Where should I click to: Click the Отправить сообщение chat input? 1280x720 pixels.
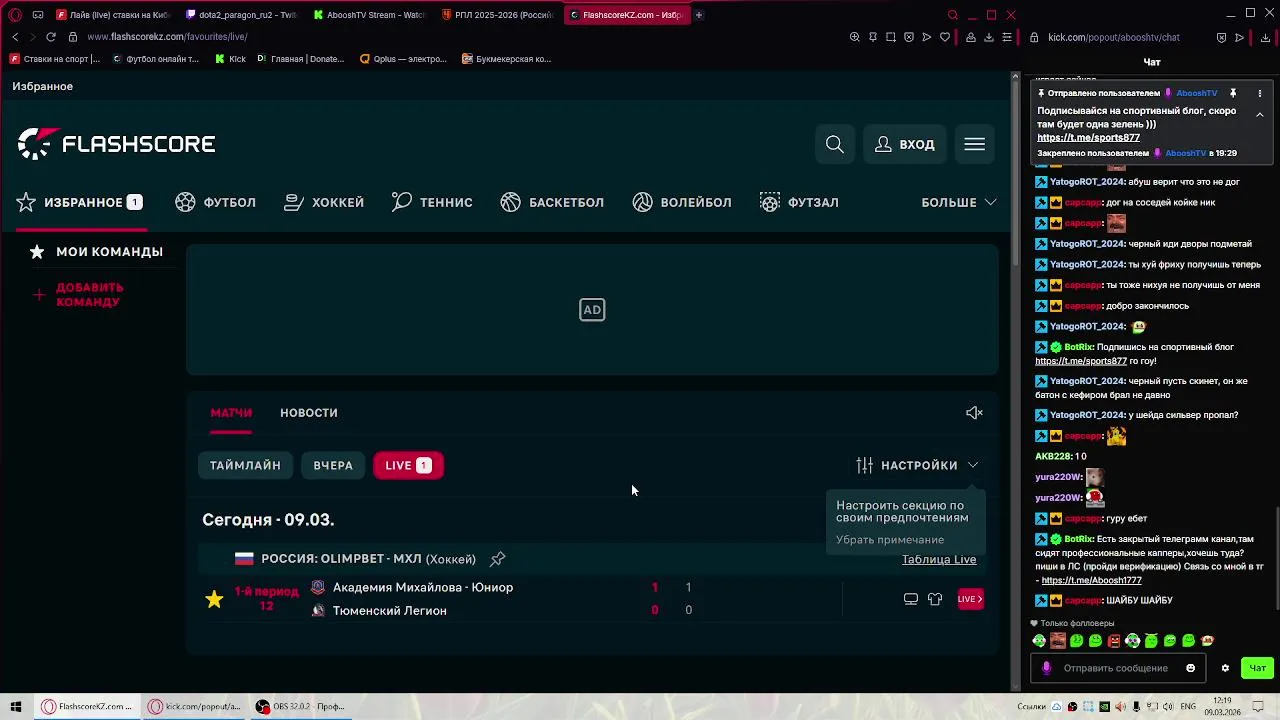(1116, 668)
